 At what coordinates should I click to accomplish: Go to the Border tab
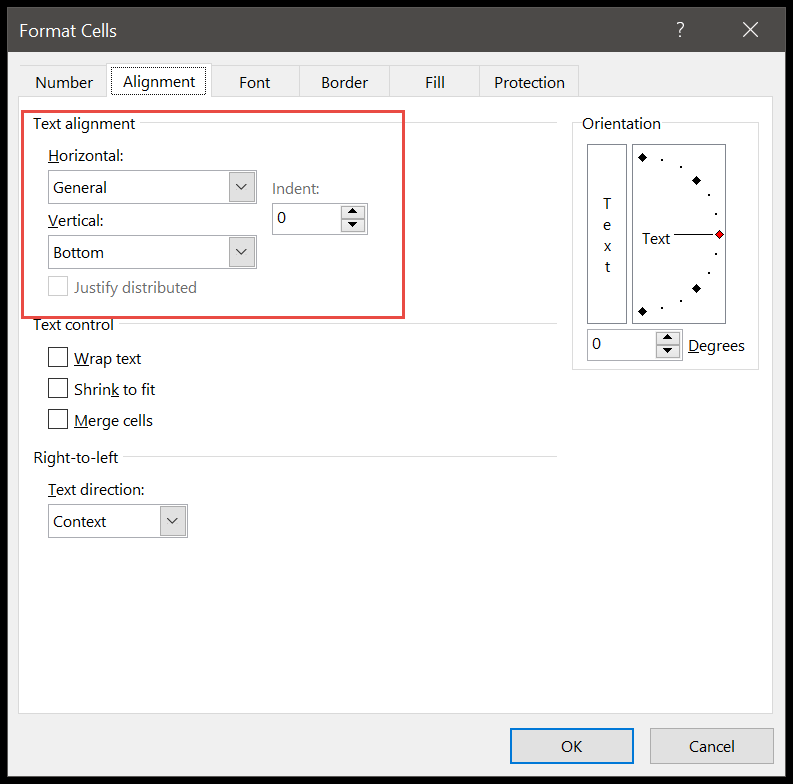(344, 82)
